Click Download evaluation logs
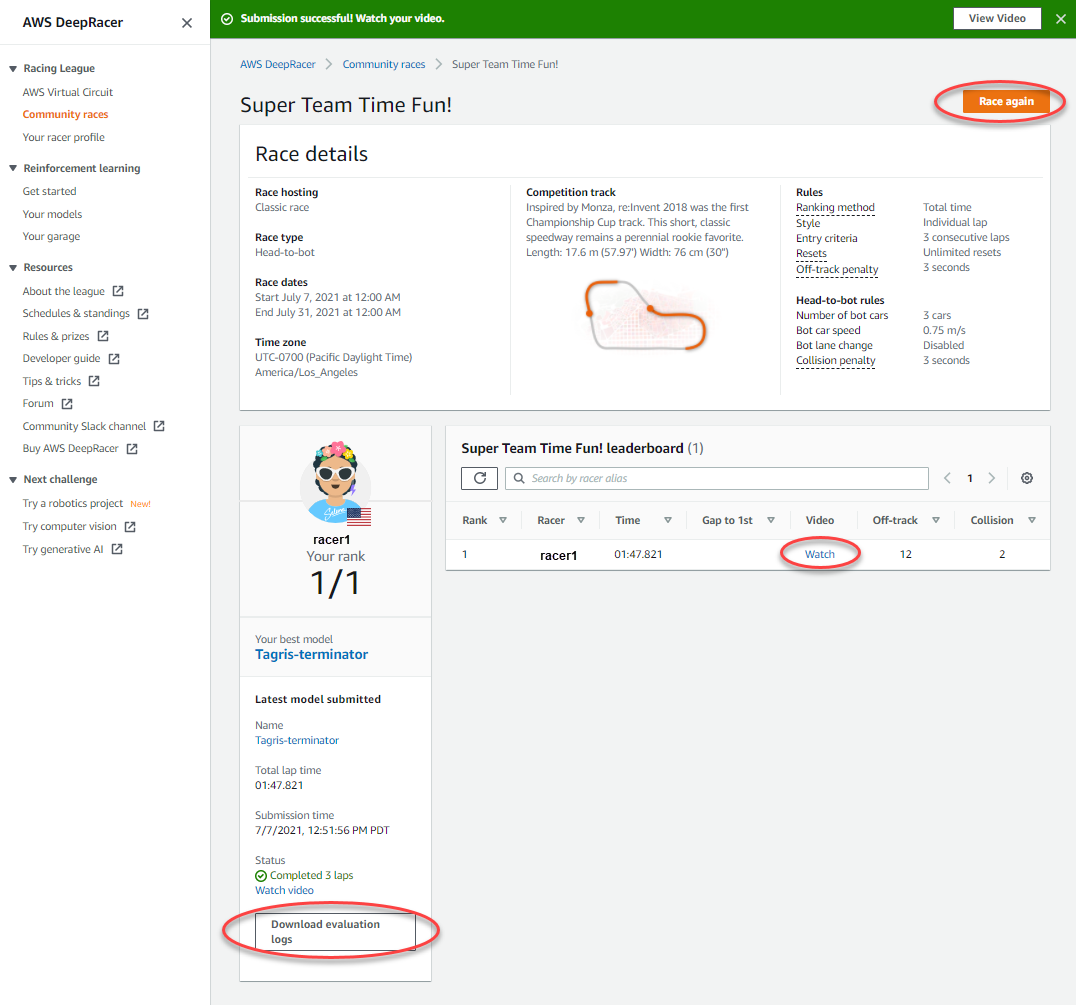The height and width of the screenshot is (1005, 1076). (x=335, y=931)
